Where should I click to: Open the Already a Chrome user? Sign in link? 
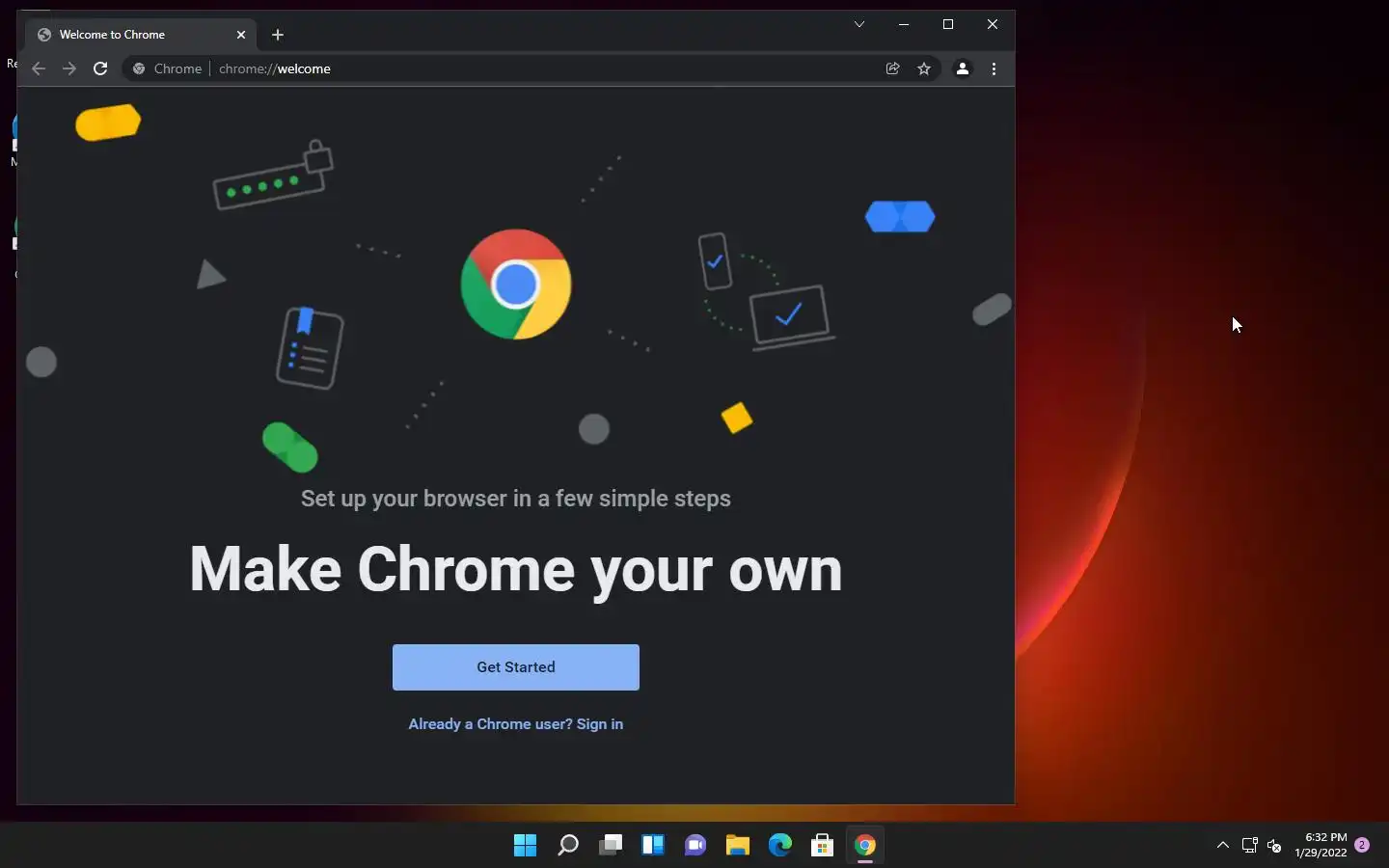(515, 724)
